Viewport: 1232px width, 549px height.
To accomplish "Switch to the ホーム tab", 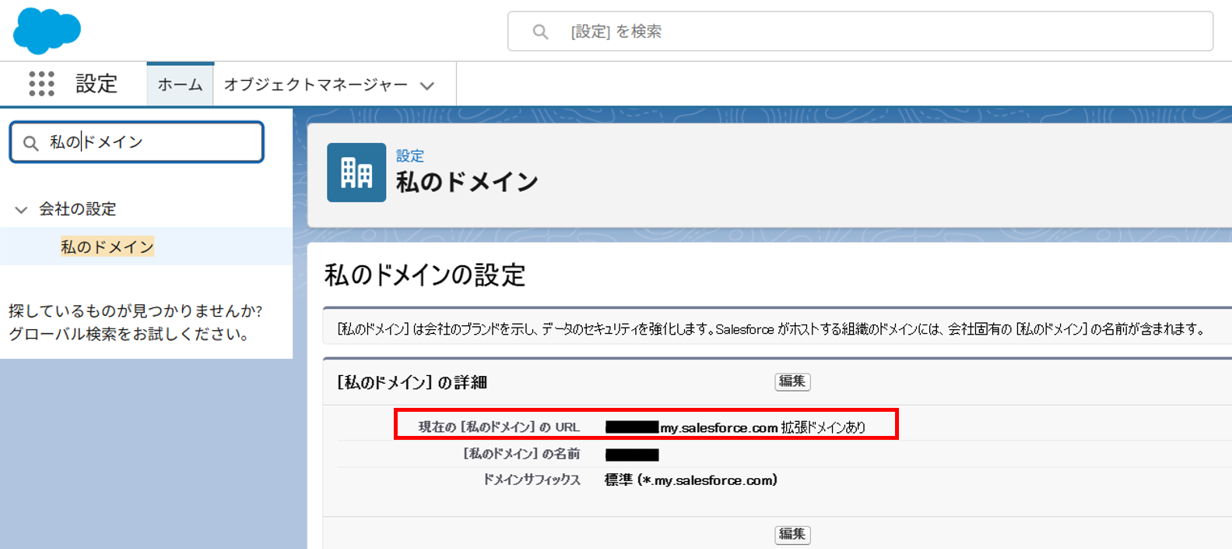I will pos(180,85).
